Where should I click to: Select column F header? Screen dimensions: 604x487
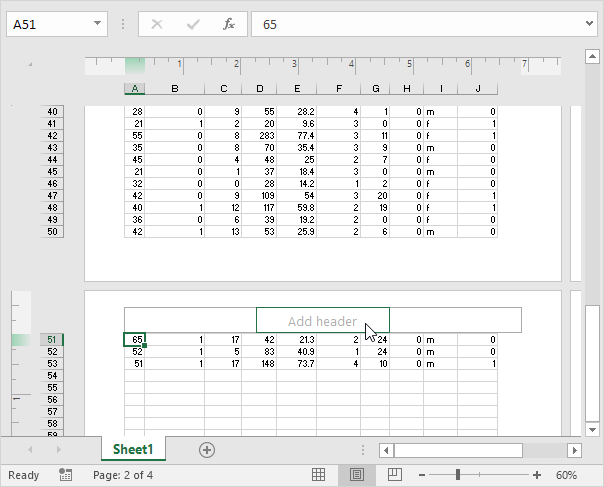pyautogui.click(x=339, y=89)
